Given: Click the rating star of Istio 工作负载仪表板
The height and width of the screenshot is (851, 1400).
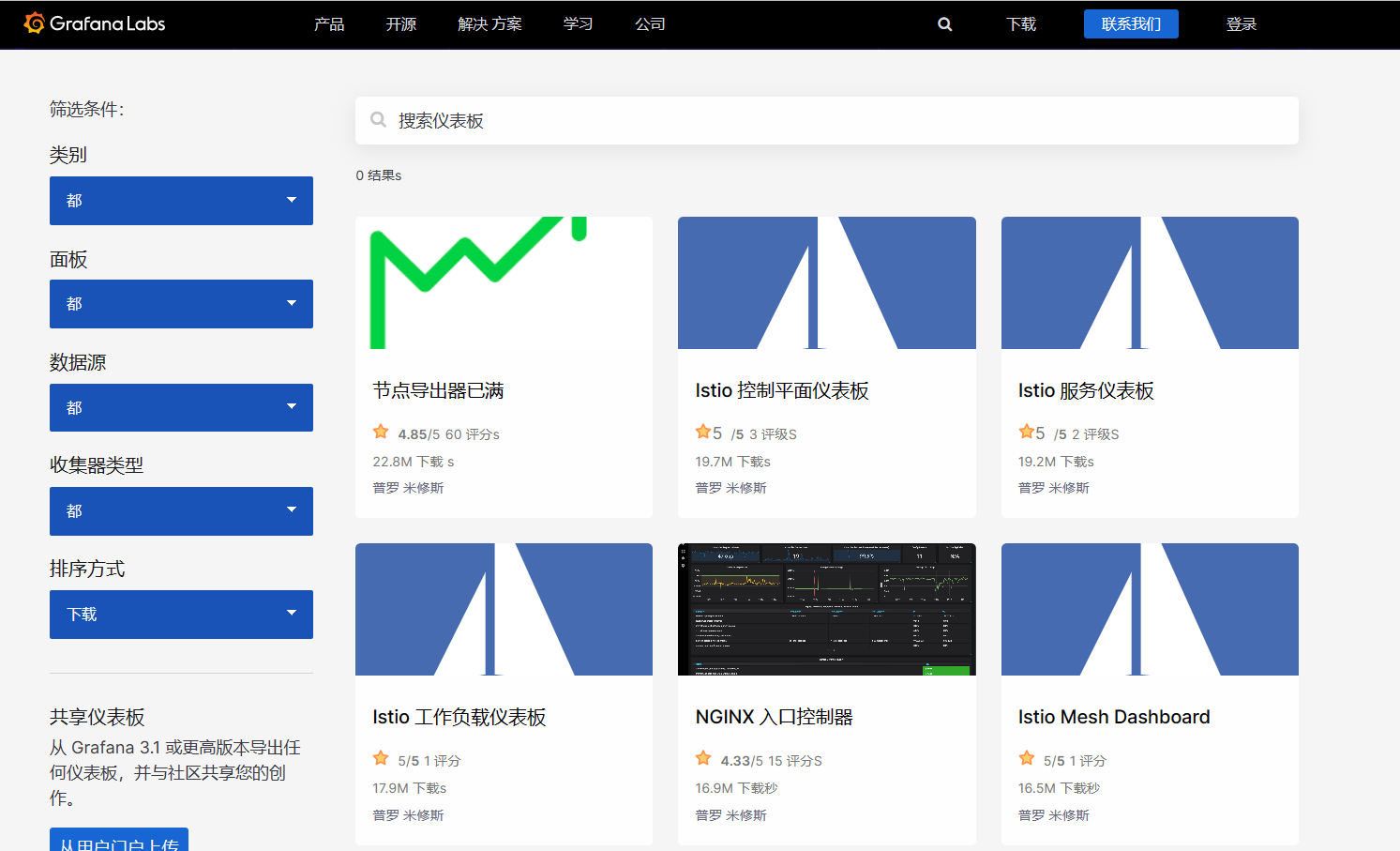Looking at the screenshot, I should pyautogui.click(x=381, y=758).
